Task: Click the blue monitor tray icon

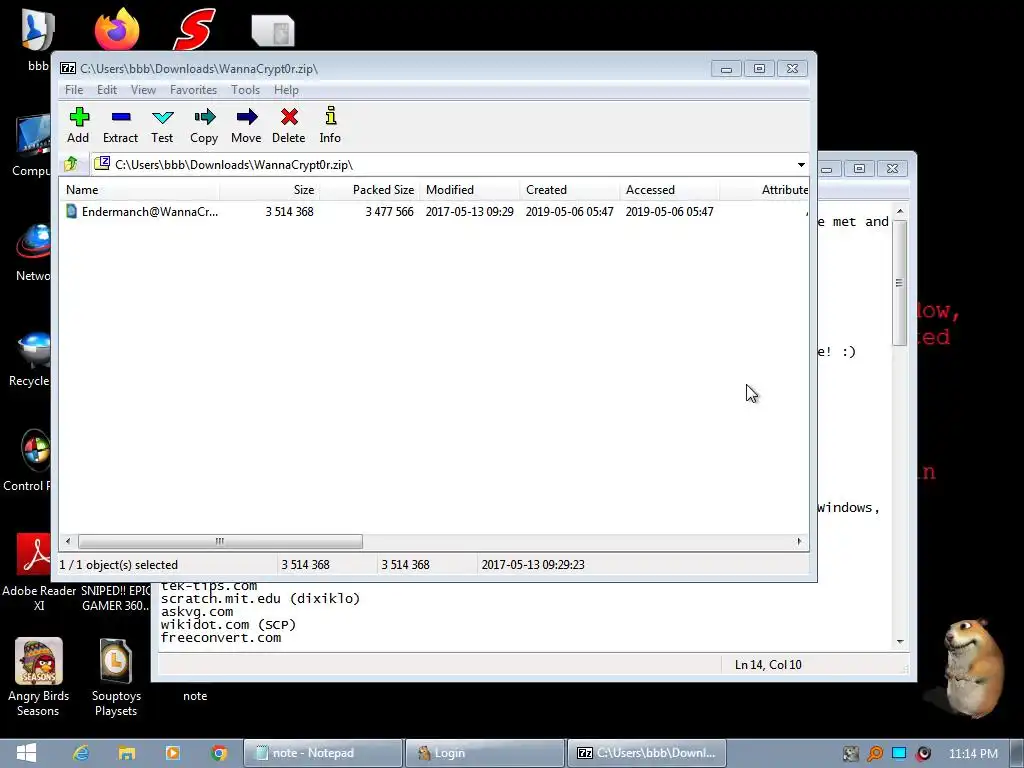Action: point(899,754)
